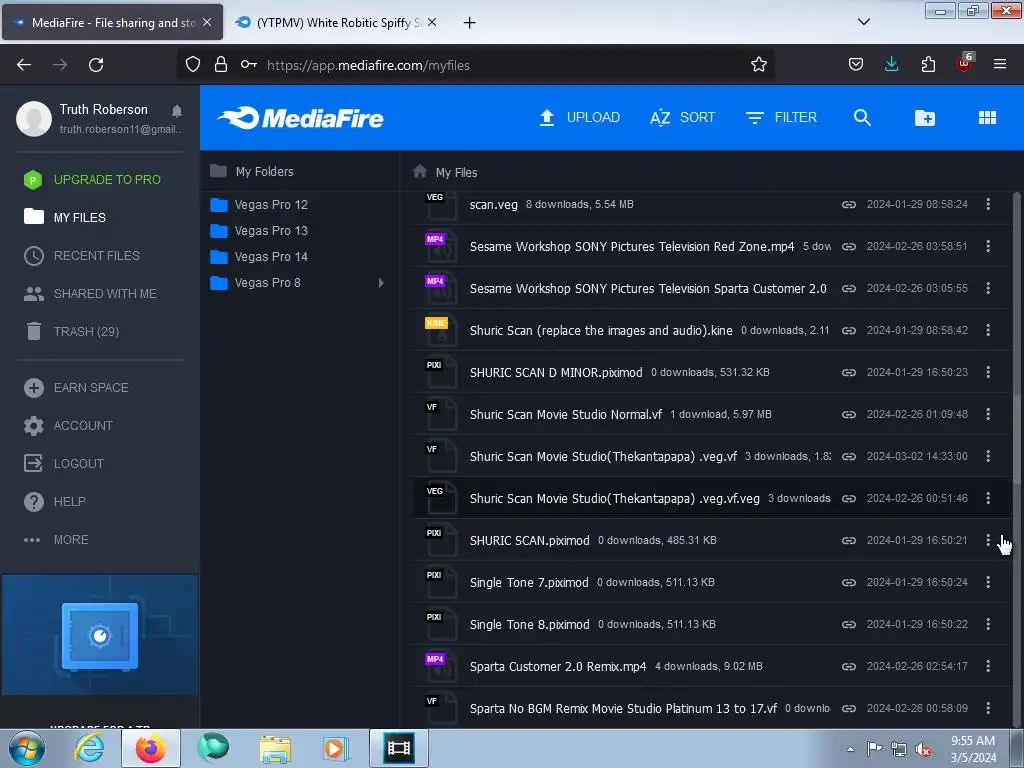Image resolution: width=1024 pixels, height=768 pixels.
Task: Switch to the (YTPMV) White Robitic Spiffy tab
Action: 336,22
